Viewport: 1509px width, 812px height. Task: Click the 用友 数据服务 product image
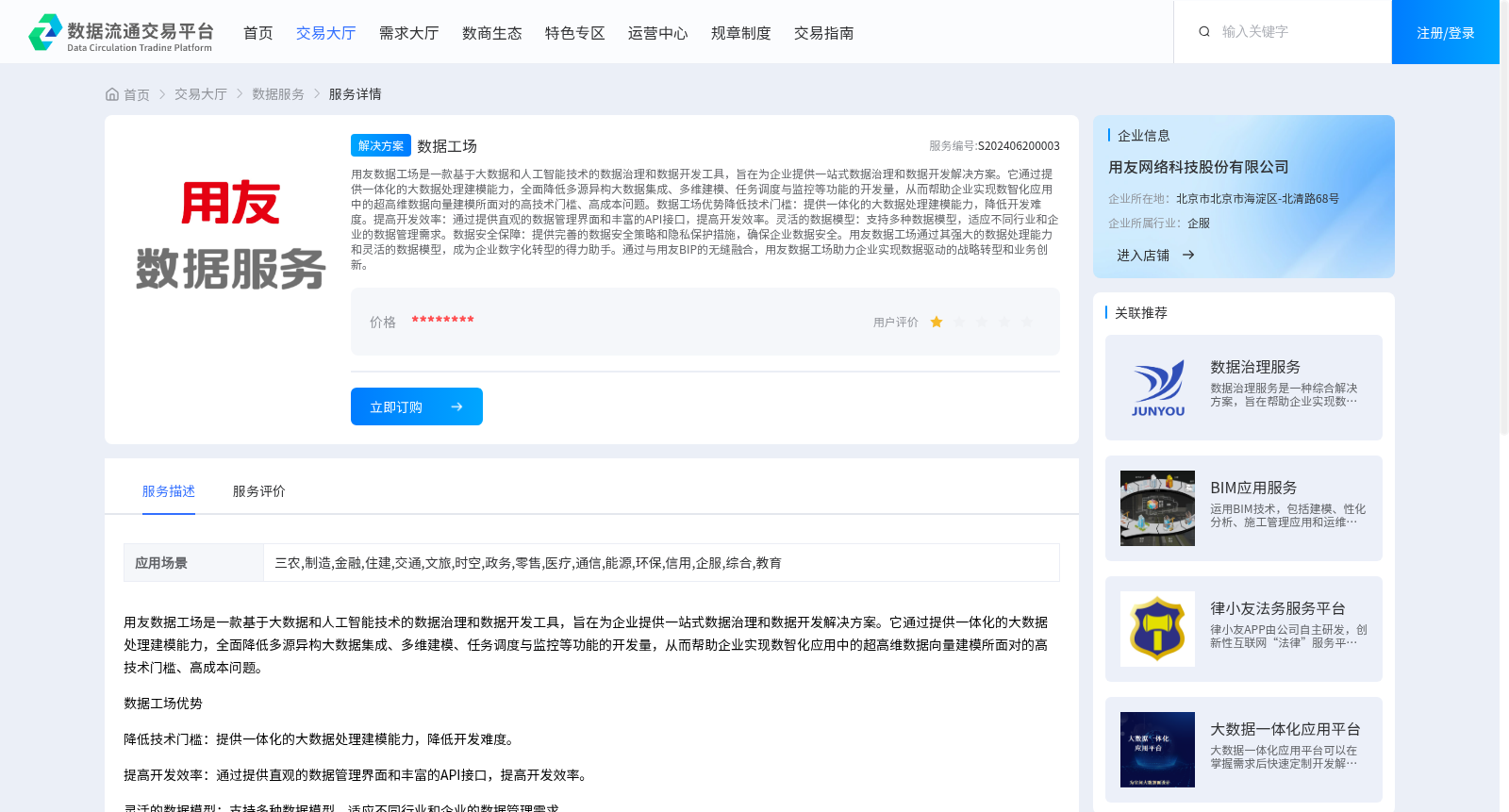(x=230, y=236)
